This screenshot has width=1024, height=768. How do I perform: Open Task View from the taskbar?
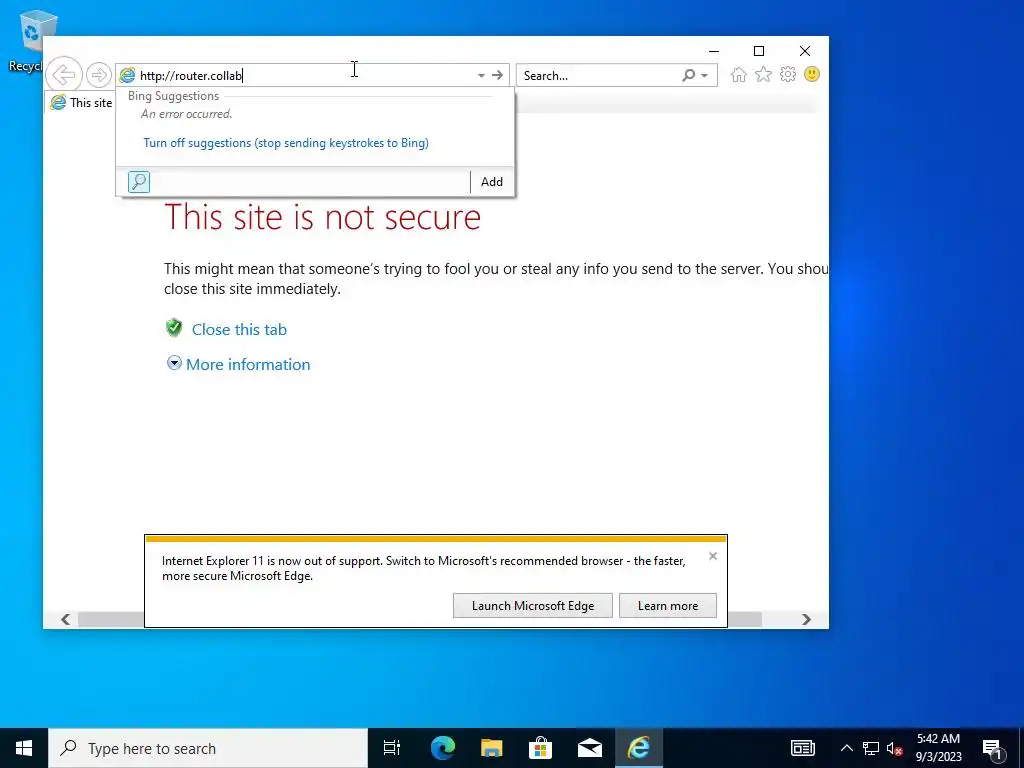click(x=392, y=748)
